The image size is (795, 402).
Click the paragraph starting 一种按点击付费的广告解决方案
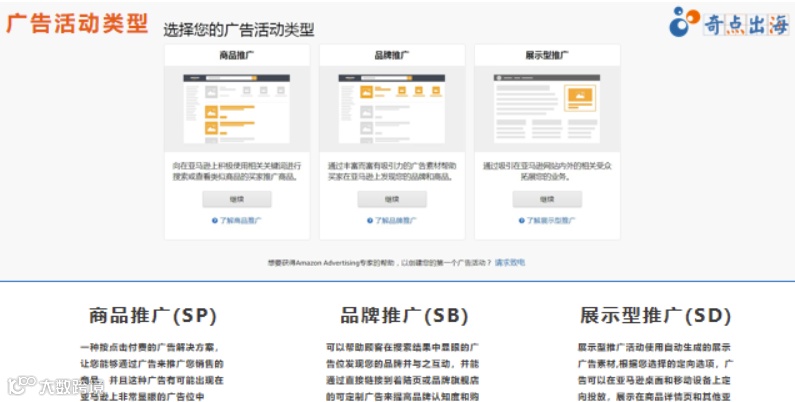(x=152, y=372)
